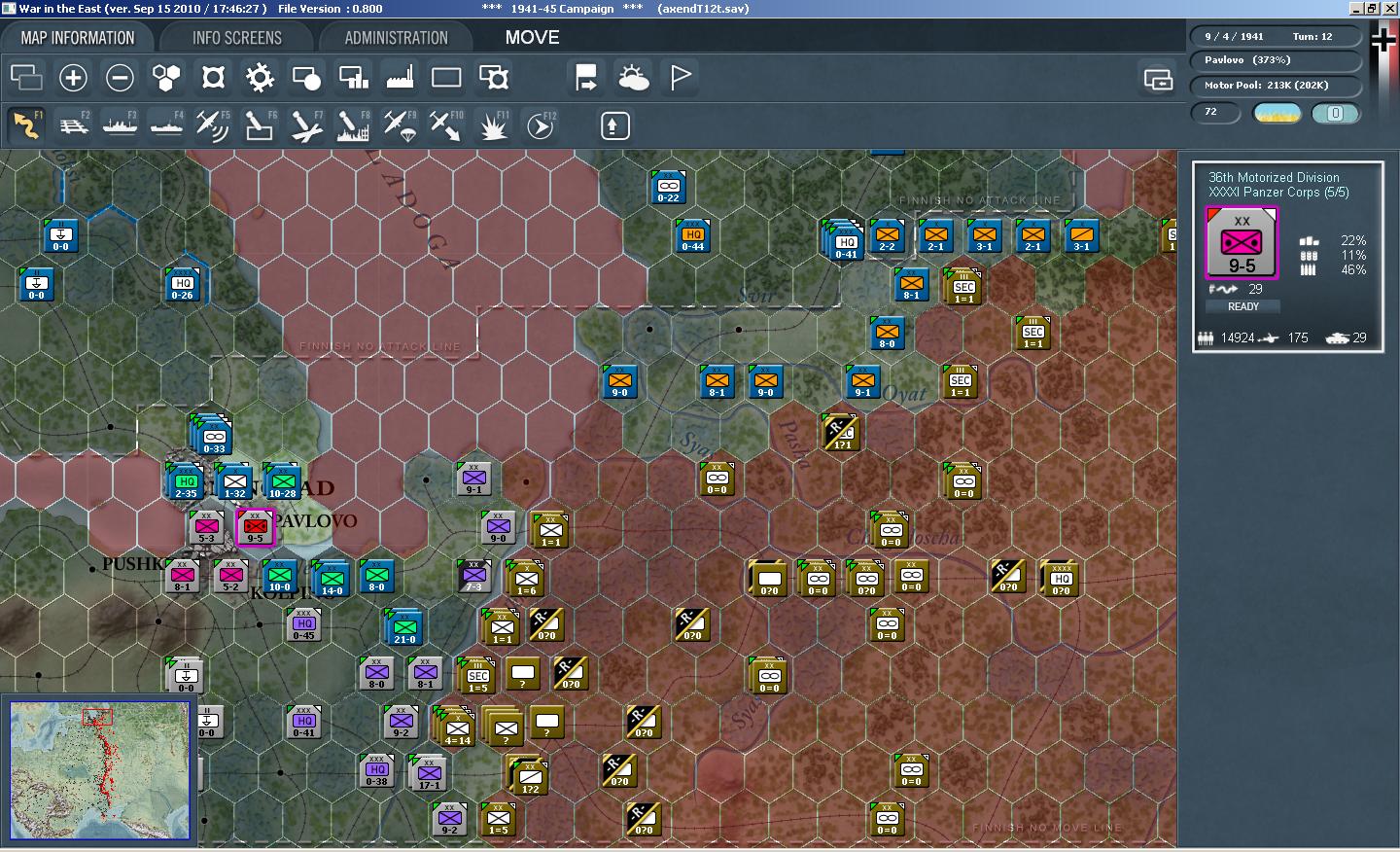This screenshot has width=1400, height=852.
Task: Select the Soviet army HQ 0?0 counter
Action: (1060, 578)
